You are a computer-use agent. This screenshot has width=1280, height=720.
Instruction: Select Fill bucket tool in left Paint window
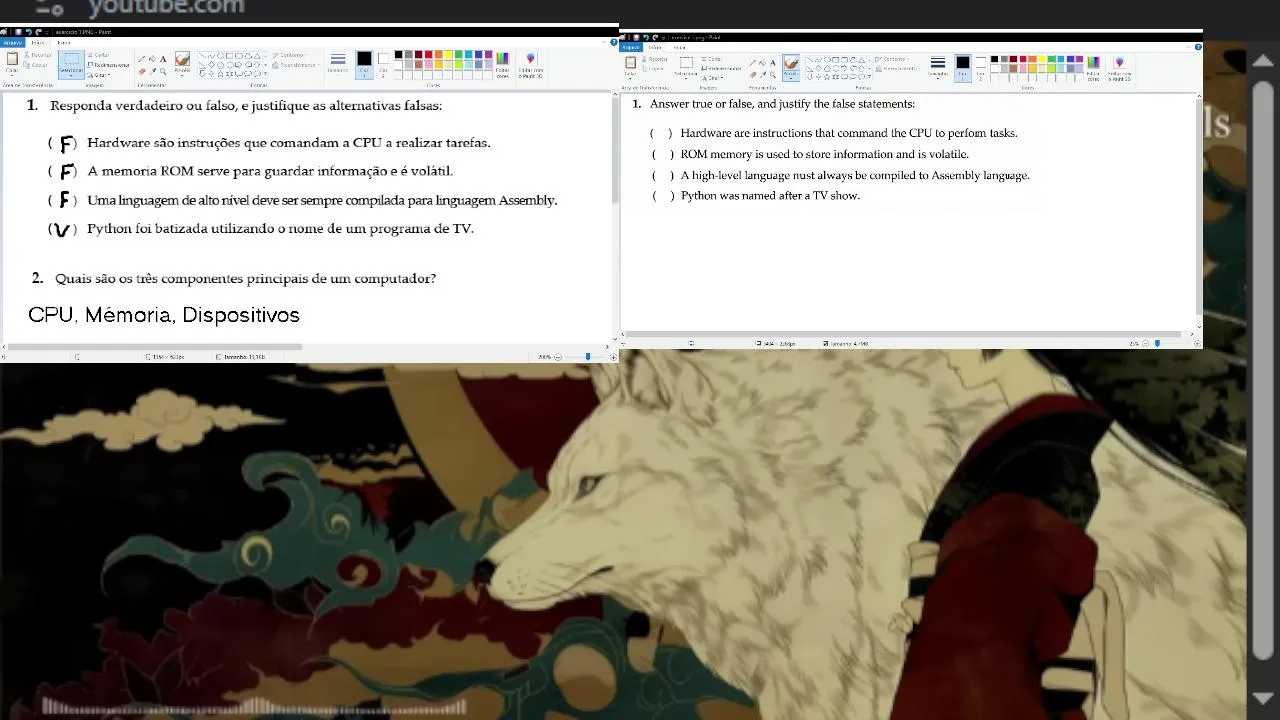(152, 59)
